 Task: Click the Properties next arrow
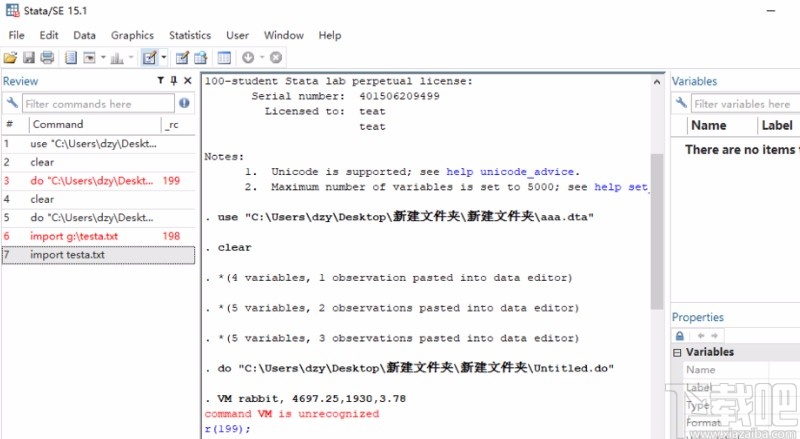pyautogui.click(x=714, y=335)
